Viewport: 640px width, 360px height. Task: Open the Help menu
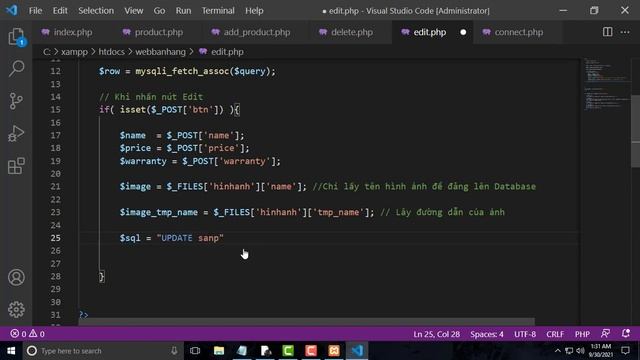click(x=254, y=11)
